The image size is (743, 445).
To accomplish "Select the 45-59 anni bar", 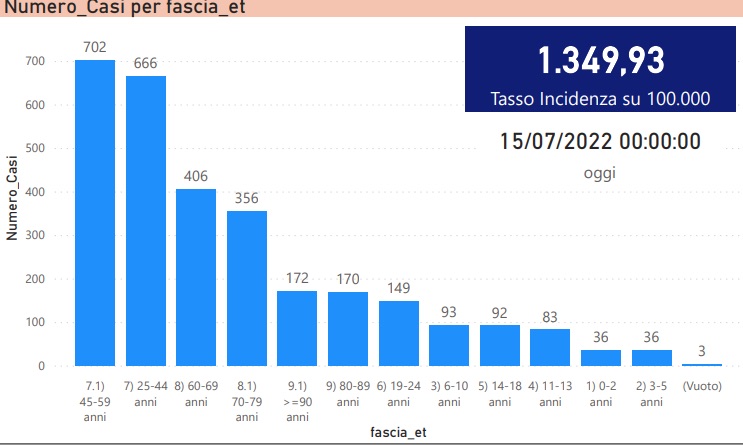I will (95, 212).
